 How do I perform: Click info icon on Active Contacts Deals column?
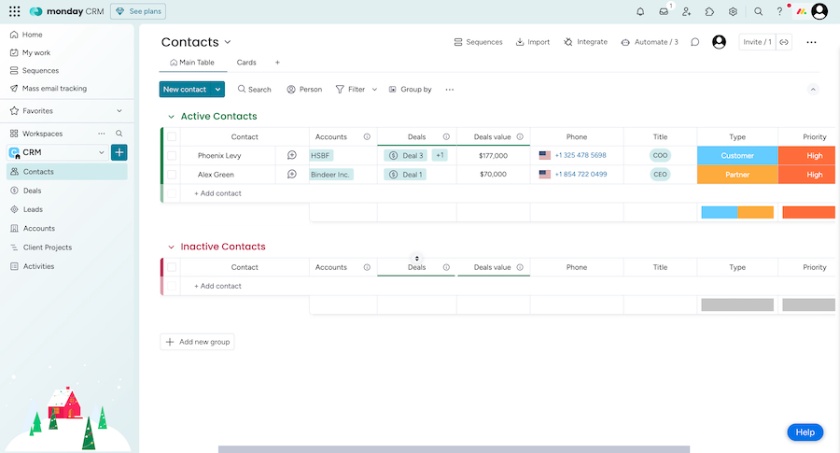(446, 137)
